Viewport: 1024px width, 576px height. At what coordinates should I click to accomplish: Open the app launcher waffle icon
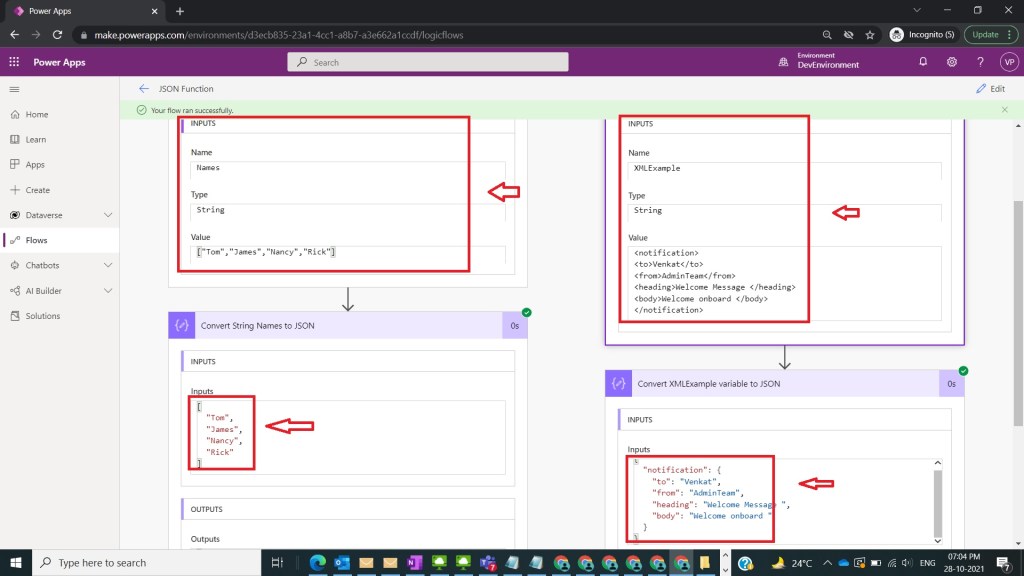14,62
